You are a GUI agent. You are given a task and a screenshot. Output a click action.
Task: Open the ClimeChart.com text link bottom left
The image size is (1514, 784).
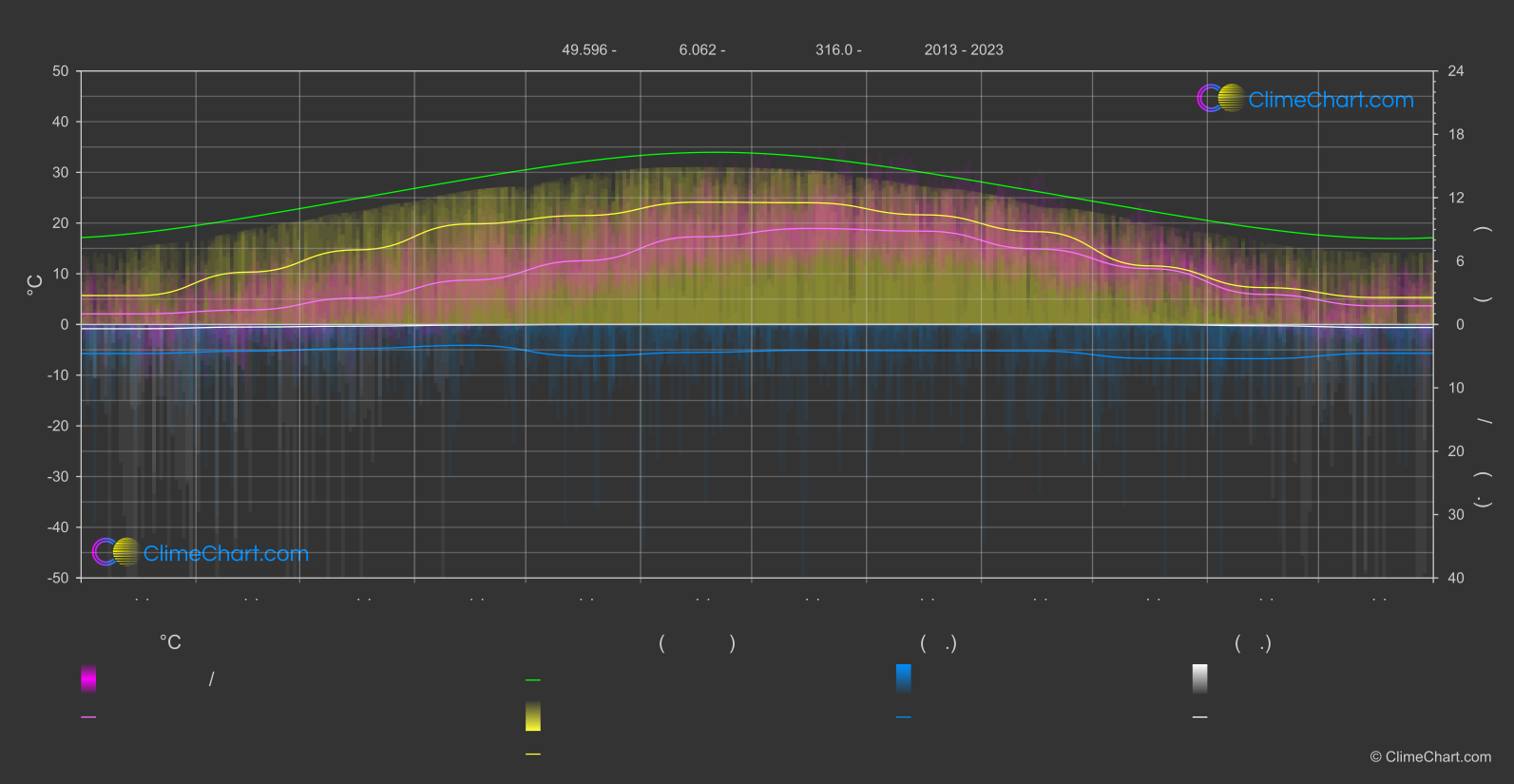pos(226,554)
